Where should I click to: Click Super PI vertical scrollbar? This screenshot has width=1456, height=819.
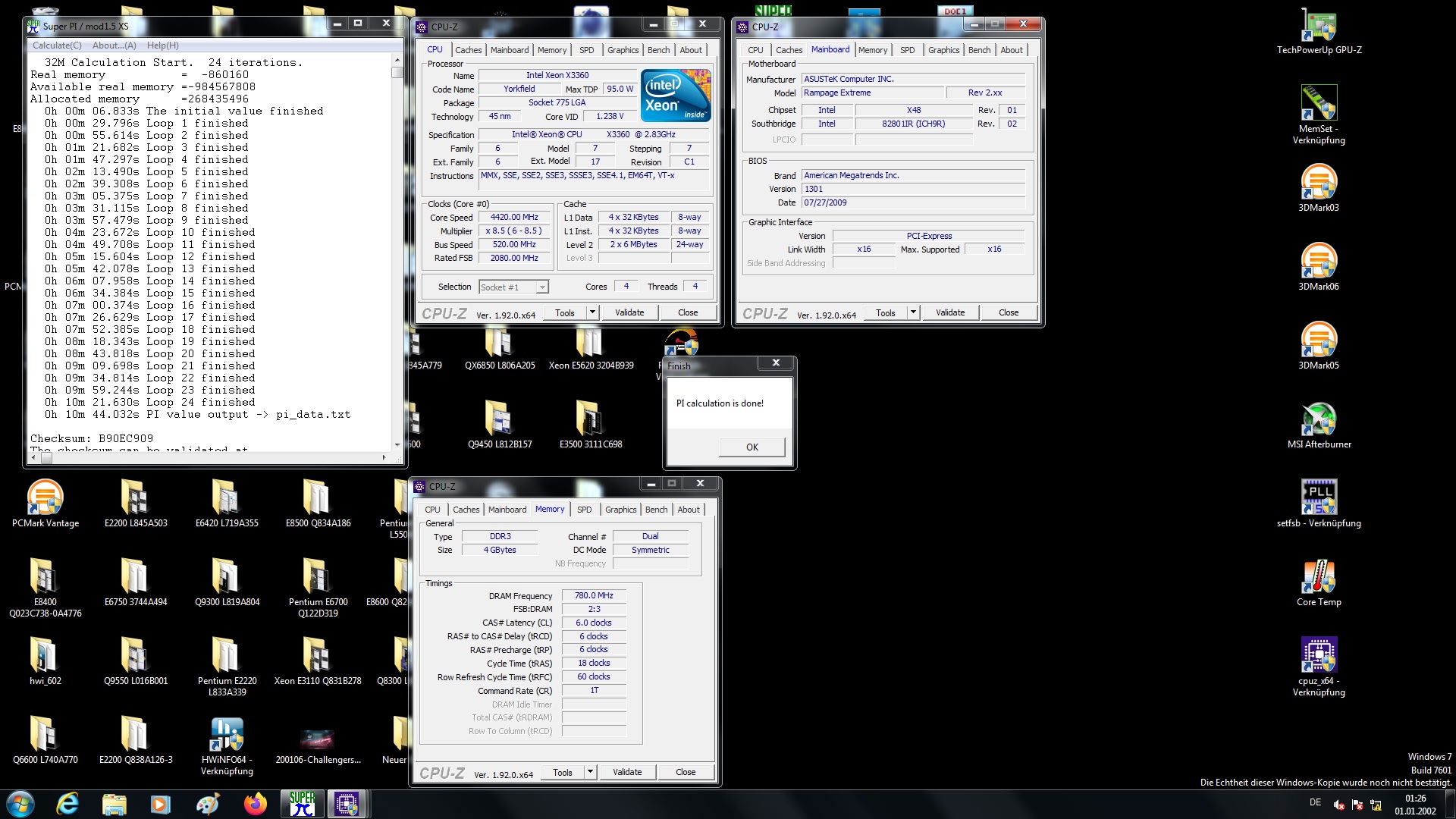click(x=397, y=252)
